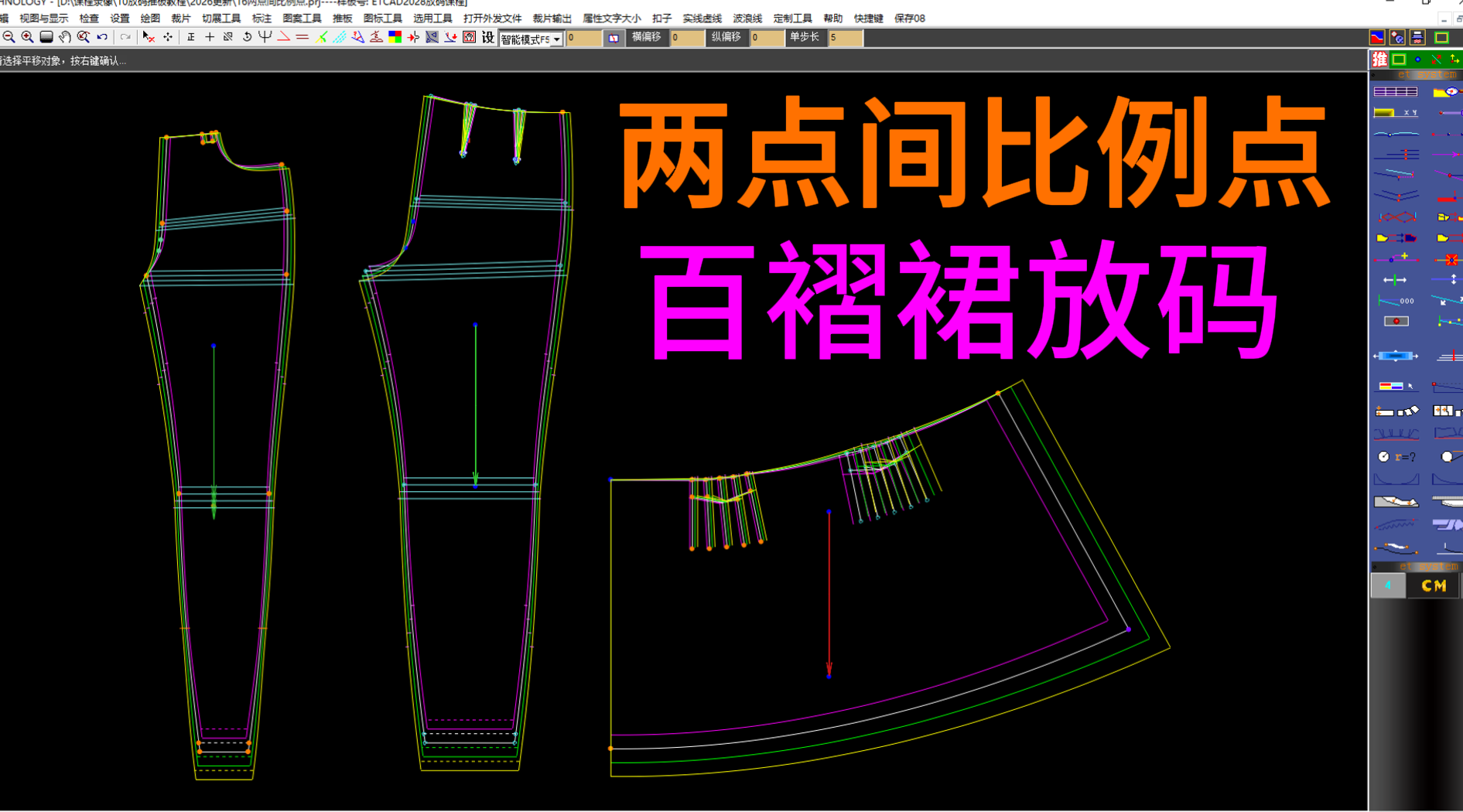This screenshot has width=1463, height=812.
Task: Select the V-shaped double line tool
Action: tap(1396, 196)
